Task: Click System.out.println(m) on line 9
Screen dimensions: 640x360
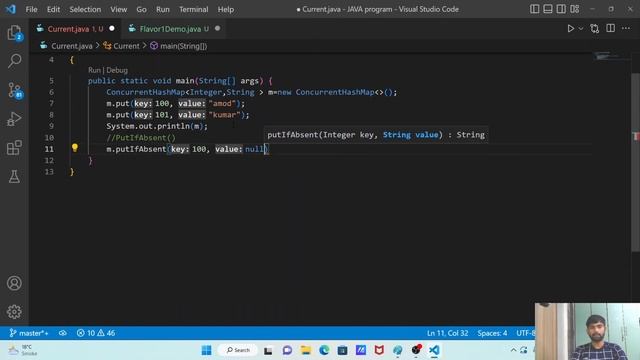Action: [157, 127]
